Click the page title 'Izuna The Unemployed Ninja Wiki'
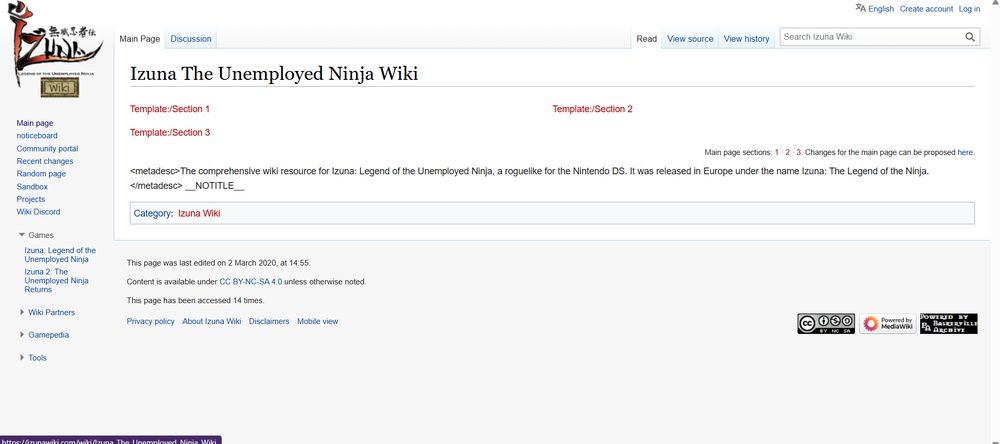This screenshot has width=1000, height=444. point(274,74)
